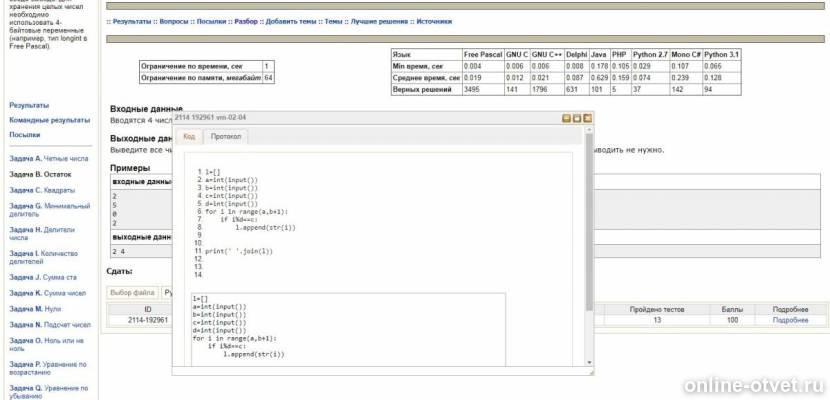The width and height of the screenshot is (830, 400).
Task: Maximize the code popup window
Action: click(x=576, y=118)
